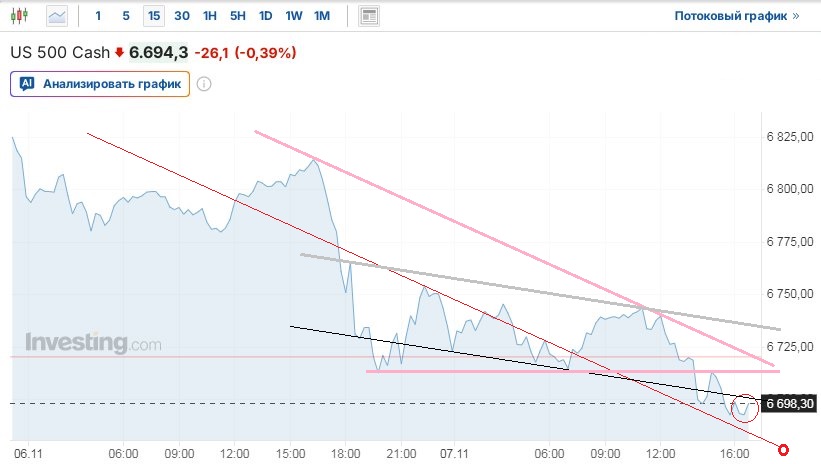This screenshot has width=821, height=464.
Task: Click the info icon beside the AI button
Action: pos(204,84)
